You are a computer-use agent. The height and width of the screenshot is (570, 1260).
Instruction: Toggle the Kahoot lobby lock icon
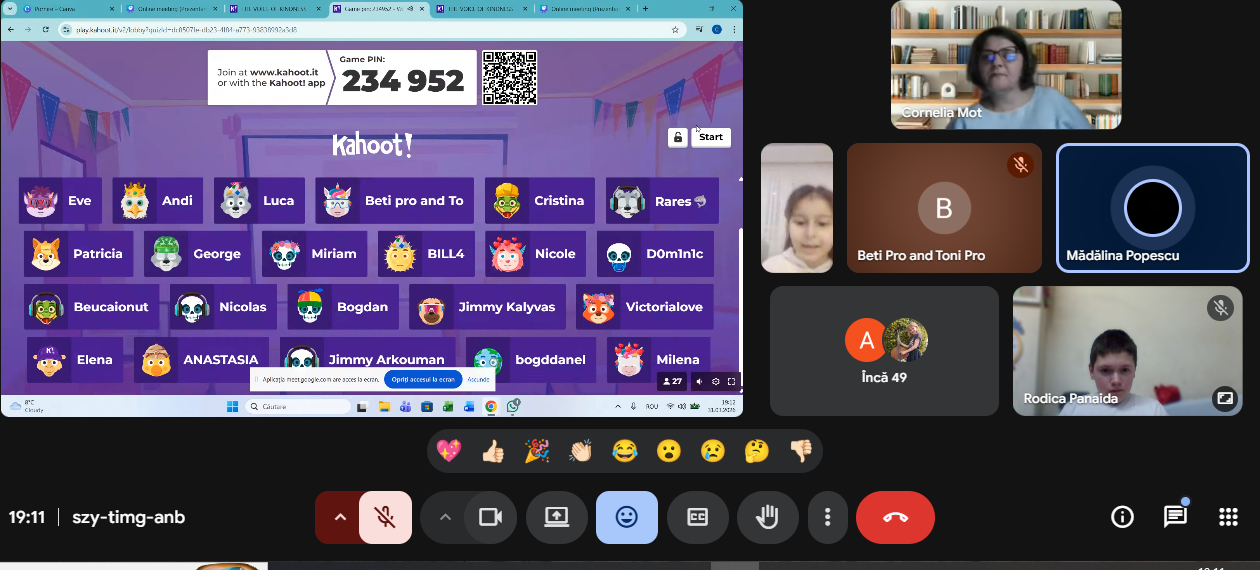[x=678, y=137]
